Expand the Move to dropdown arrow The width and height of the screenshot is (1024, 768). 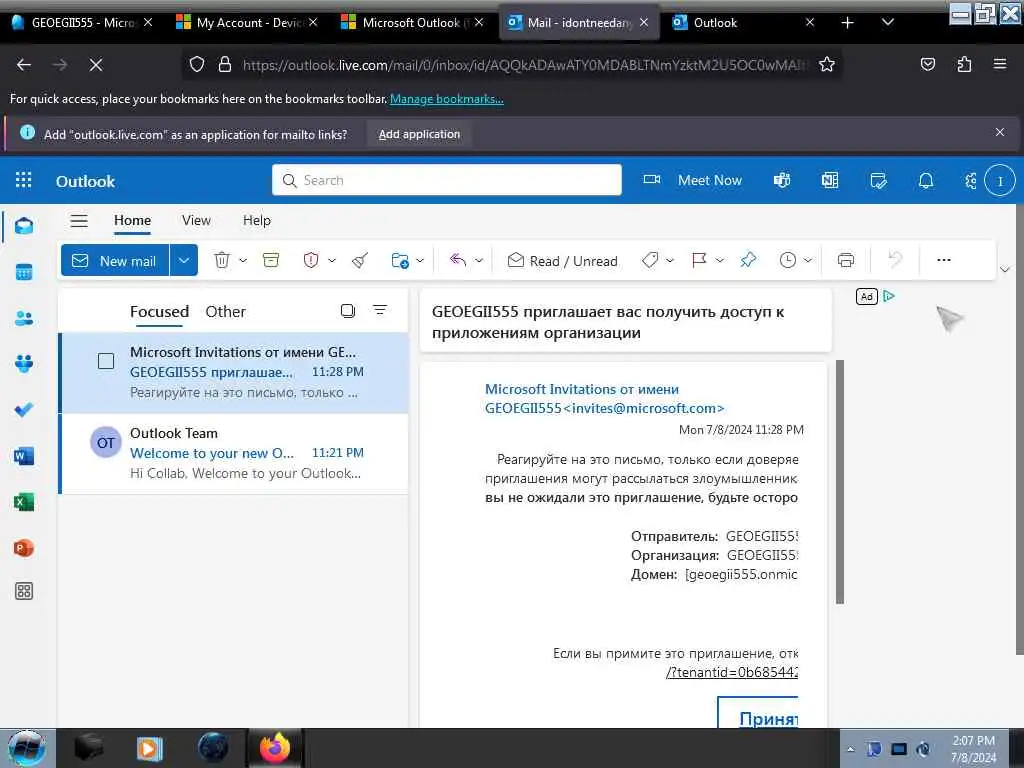pyautogui.click(x=420, y=260)
